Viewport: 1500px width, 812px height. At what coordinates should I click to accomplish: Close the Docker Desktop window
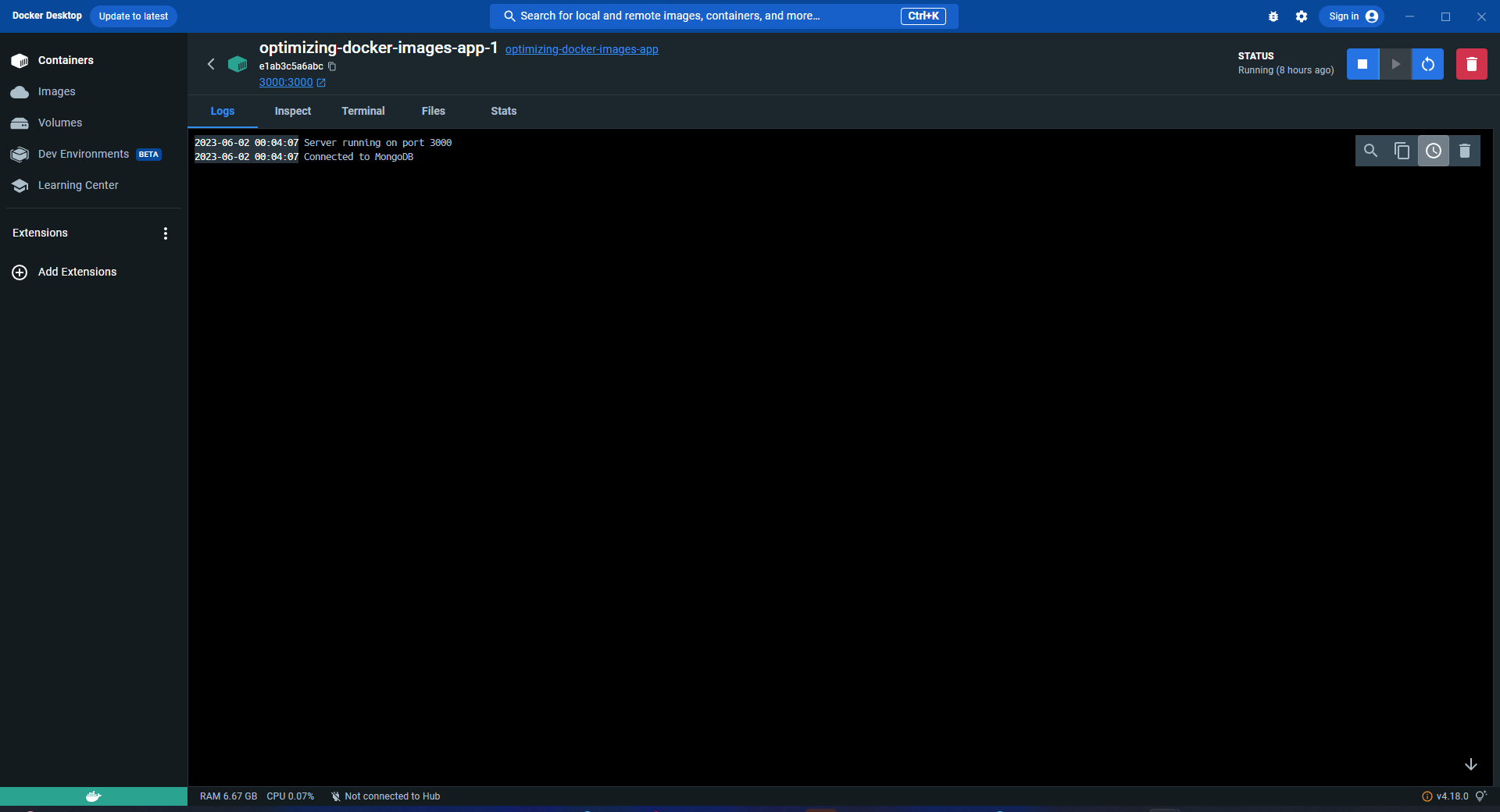tap(1481, 16)
